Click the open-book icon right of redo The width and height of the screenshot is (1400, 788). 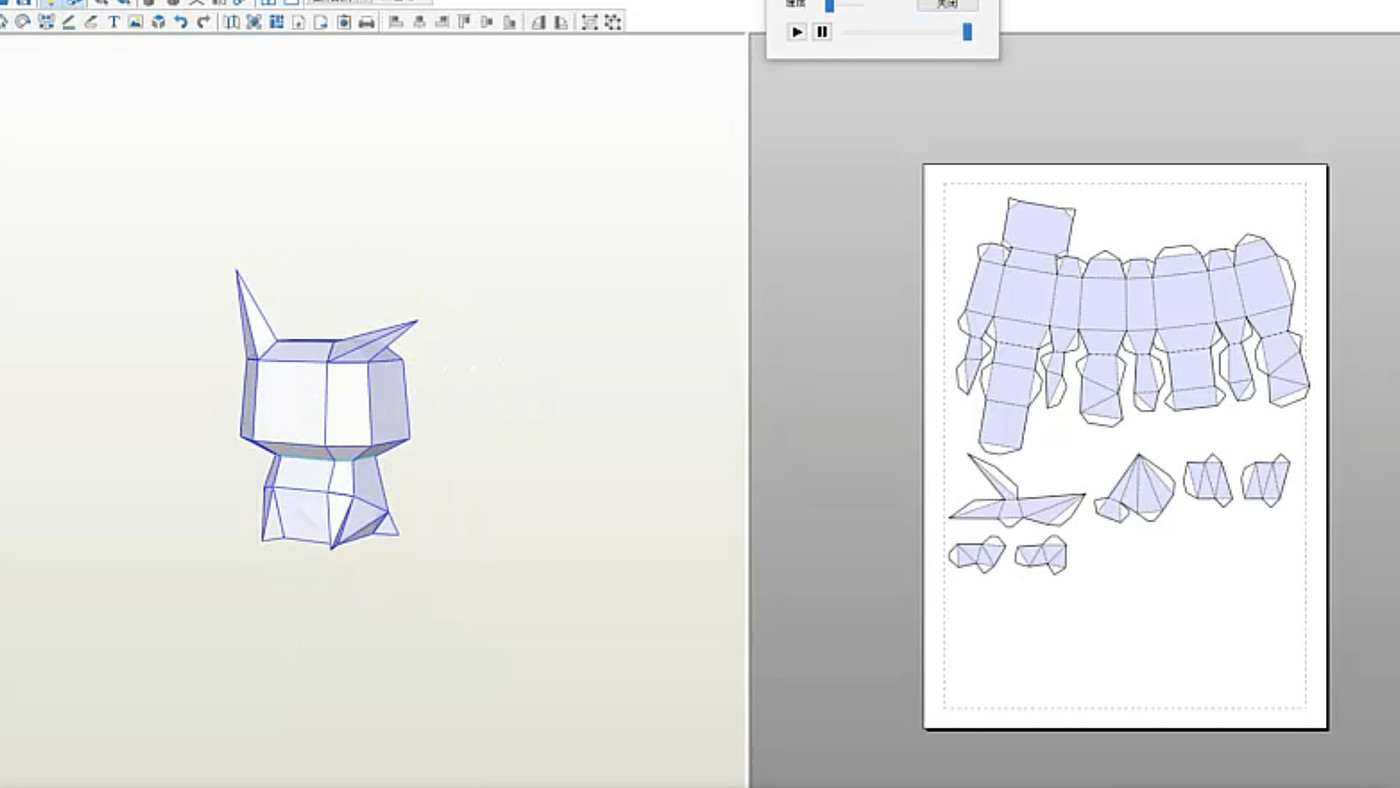coord(231,22)
